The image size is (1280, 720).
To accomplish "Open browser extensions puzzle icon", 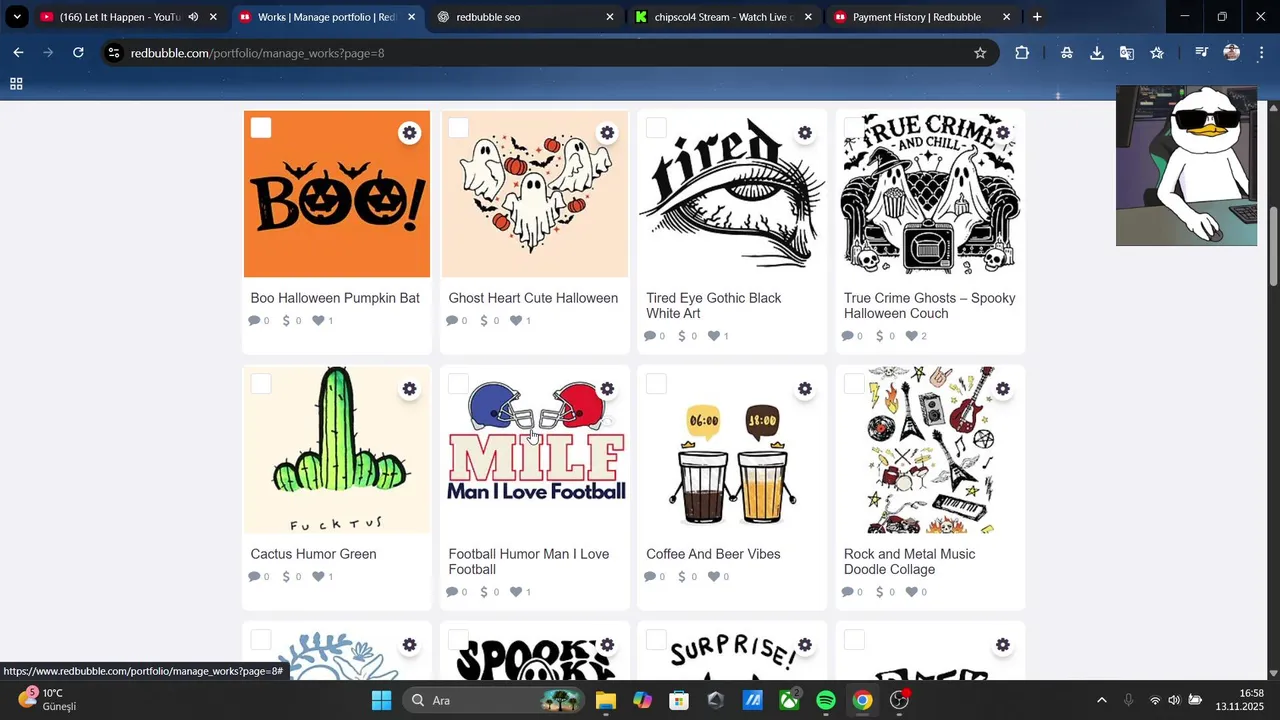I will [1022, 53].
